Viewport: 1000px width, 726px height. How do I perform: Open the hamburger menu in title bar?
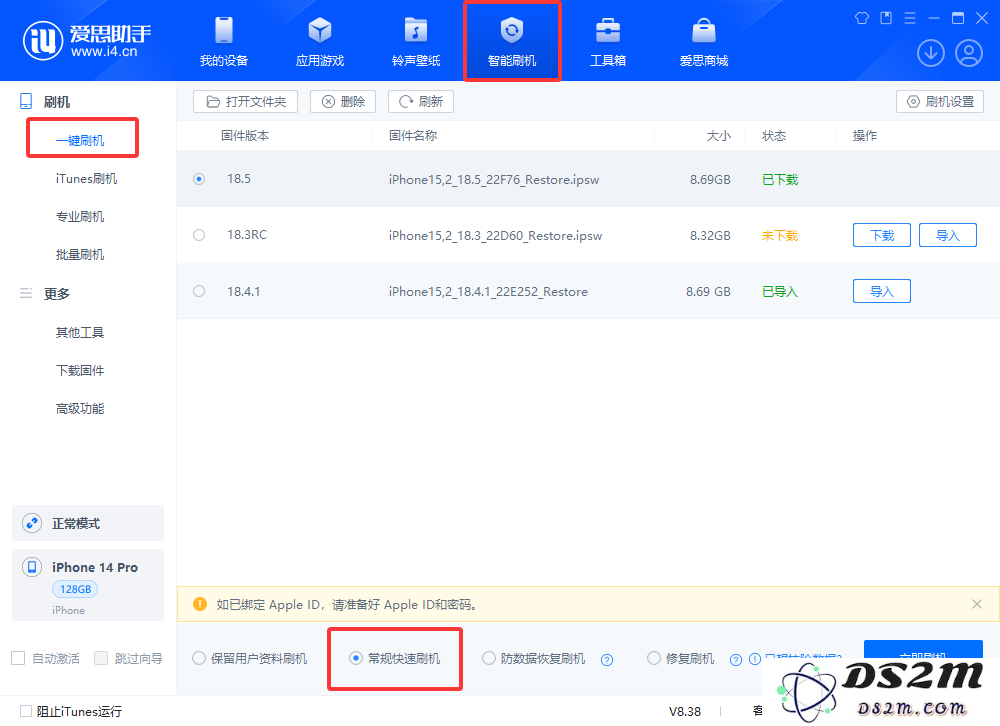pyautogui.click(x=910, y=18)
